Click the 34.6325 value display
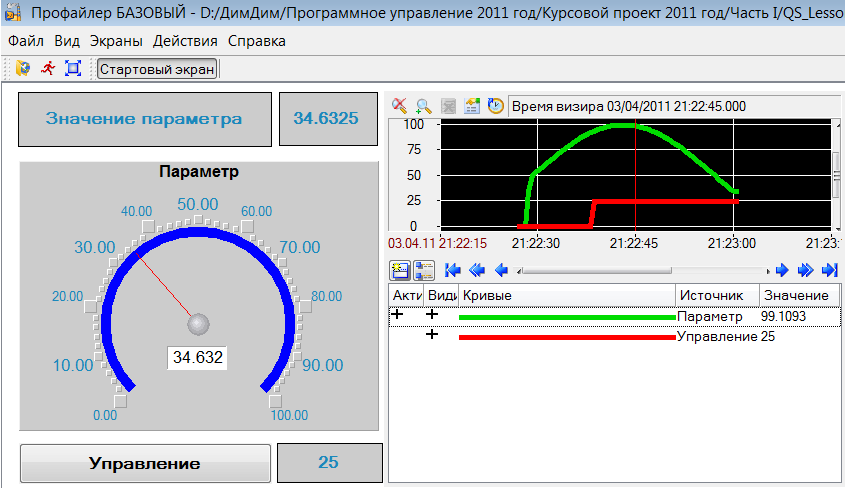The width and height of the screenshot is (845, 488). pos(328,118)
